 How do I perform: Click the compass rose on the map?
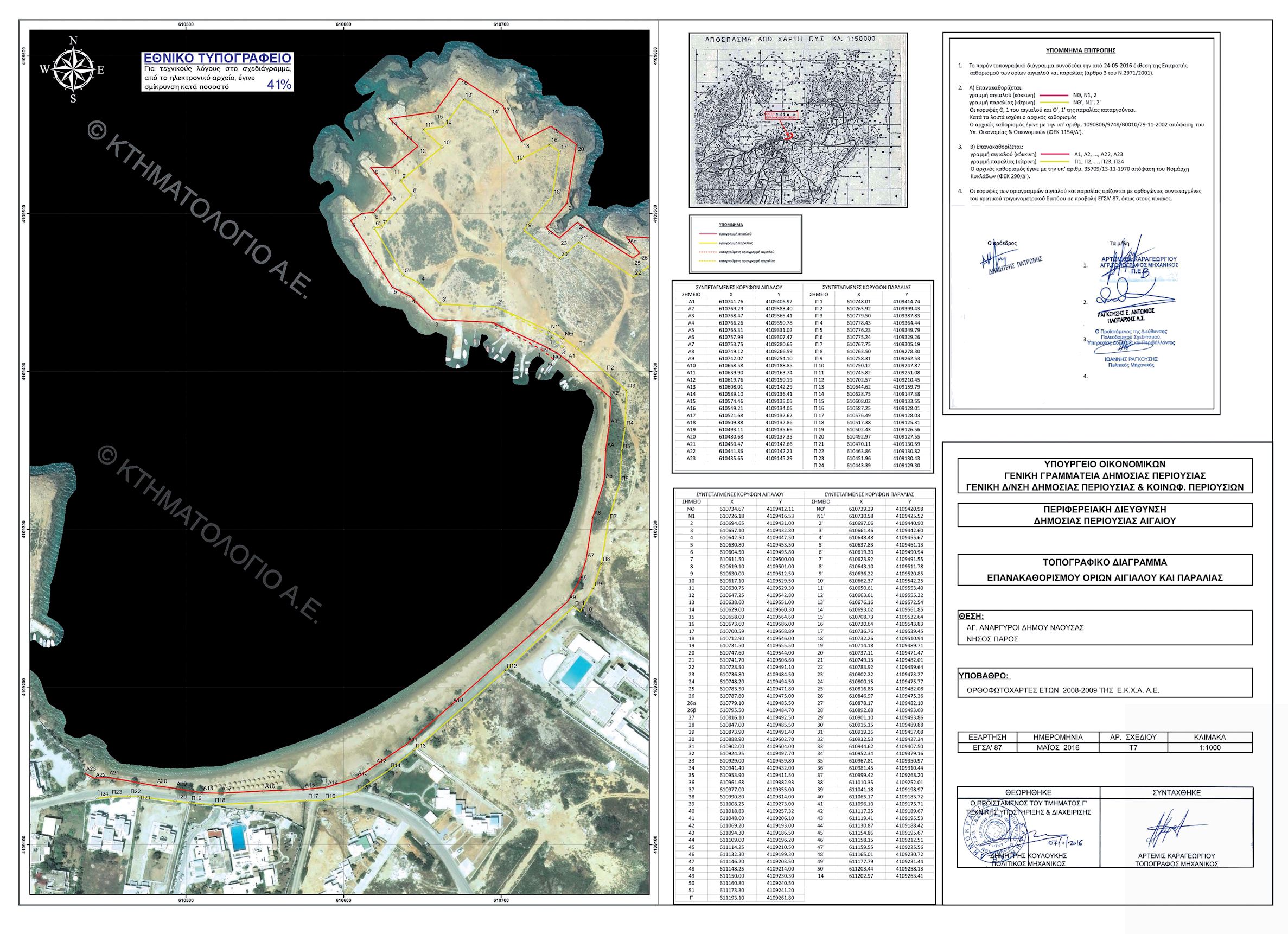point(73,69)
